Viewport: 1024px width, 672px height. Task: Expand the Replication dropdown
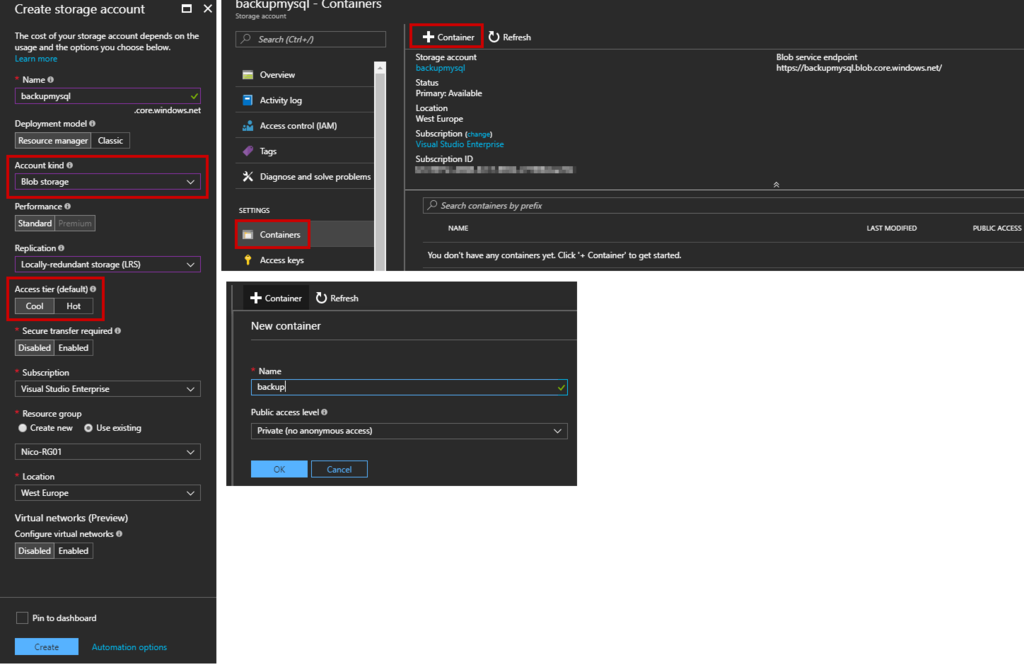tap(107, 263)
